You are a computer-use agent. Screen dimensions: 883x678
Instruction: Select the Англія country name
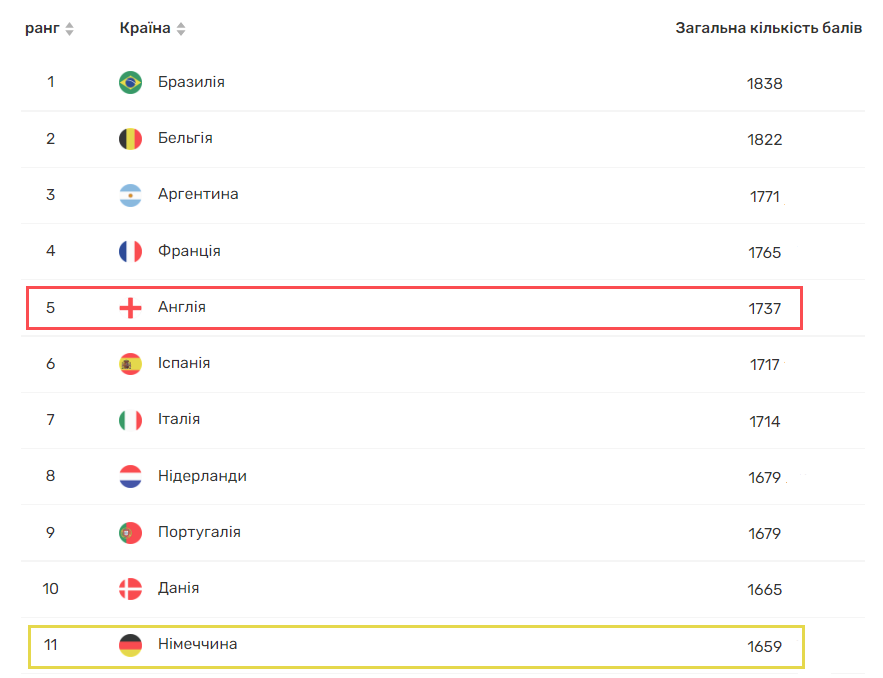pos(182,307)
